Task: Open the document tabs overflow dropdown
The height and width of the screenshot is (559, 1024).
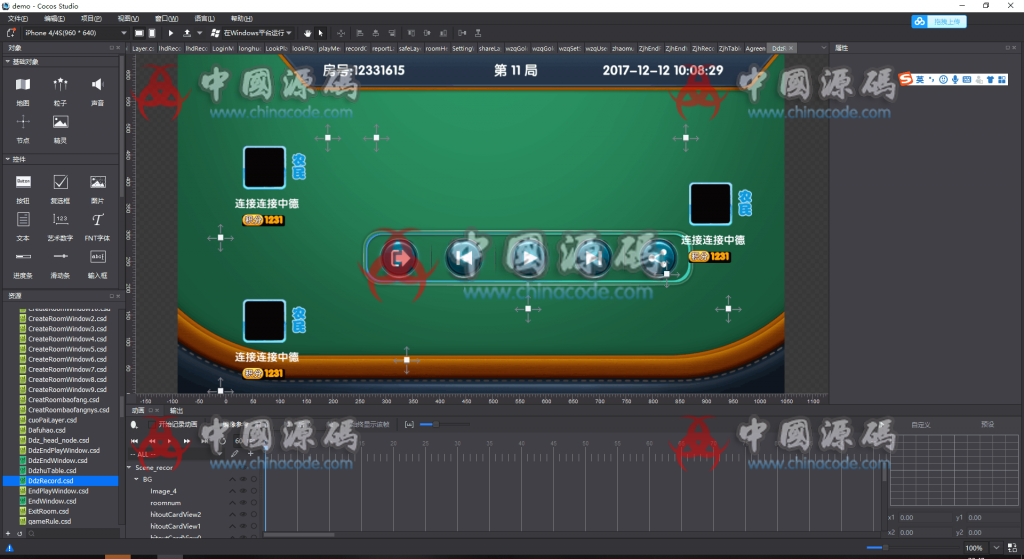Action: (823, 48)
